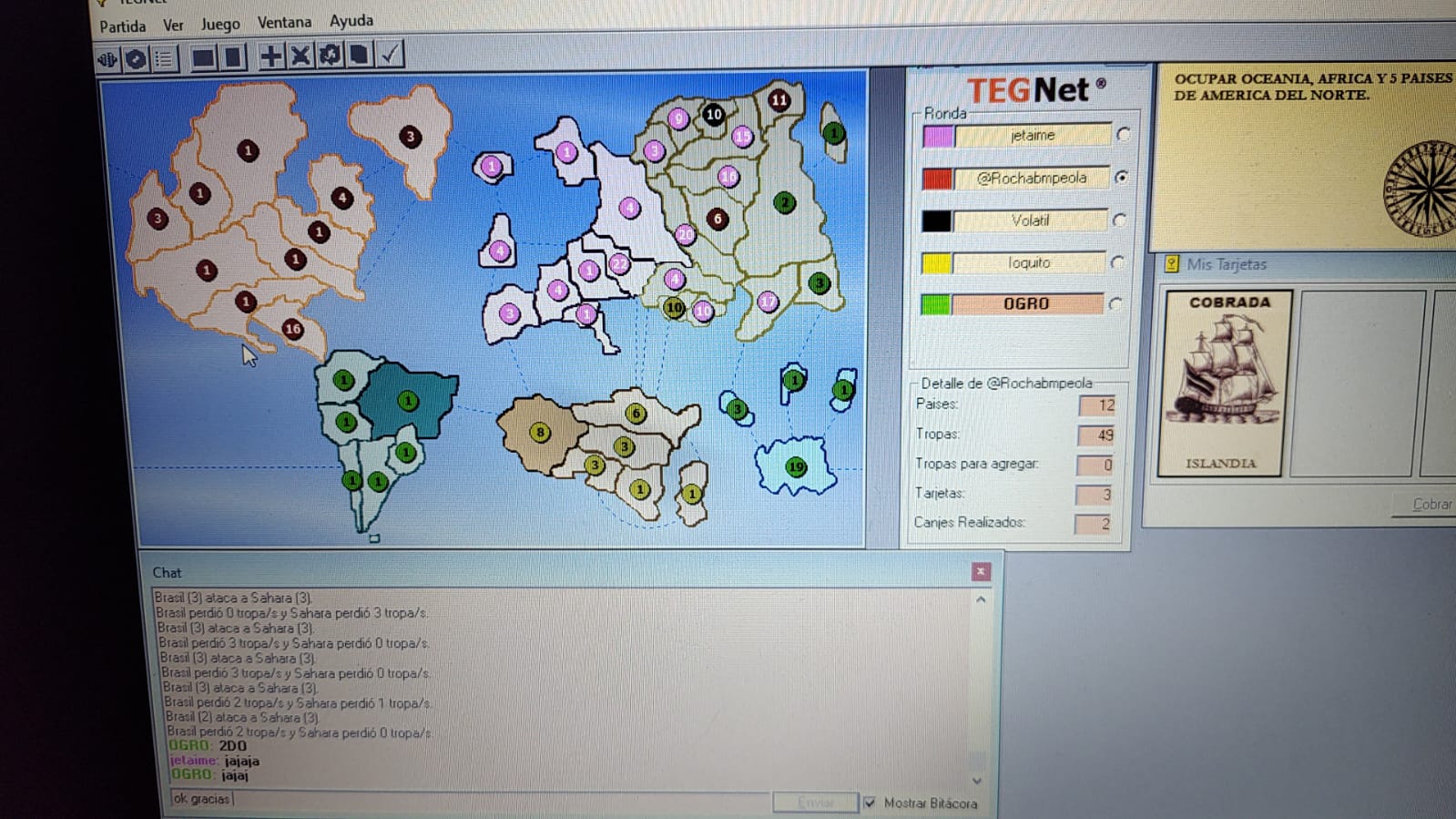
Task: Click the loquito player name button
Action: click(1029, 262)
